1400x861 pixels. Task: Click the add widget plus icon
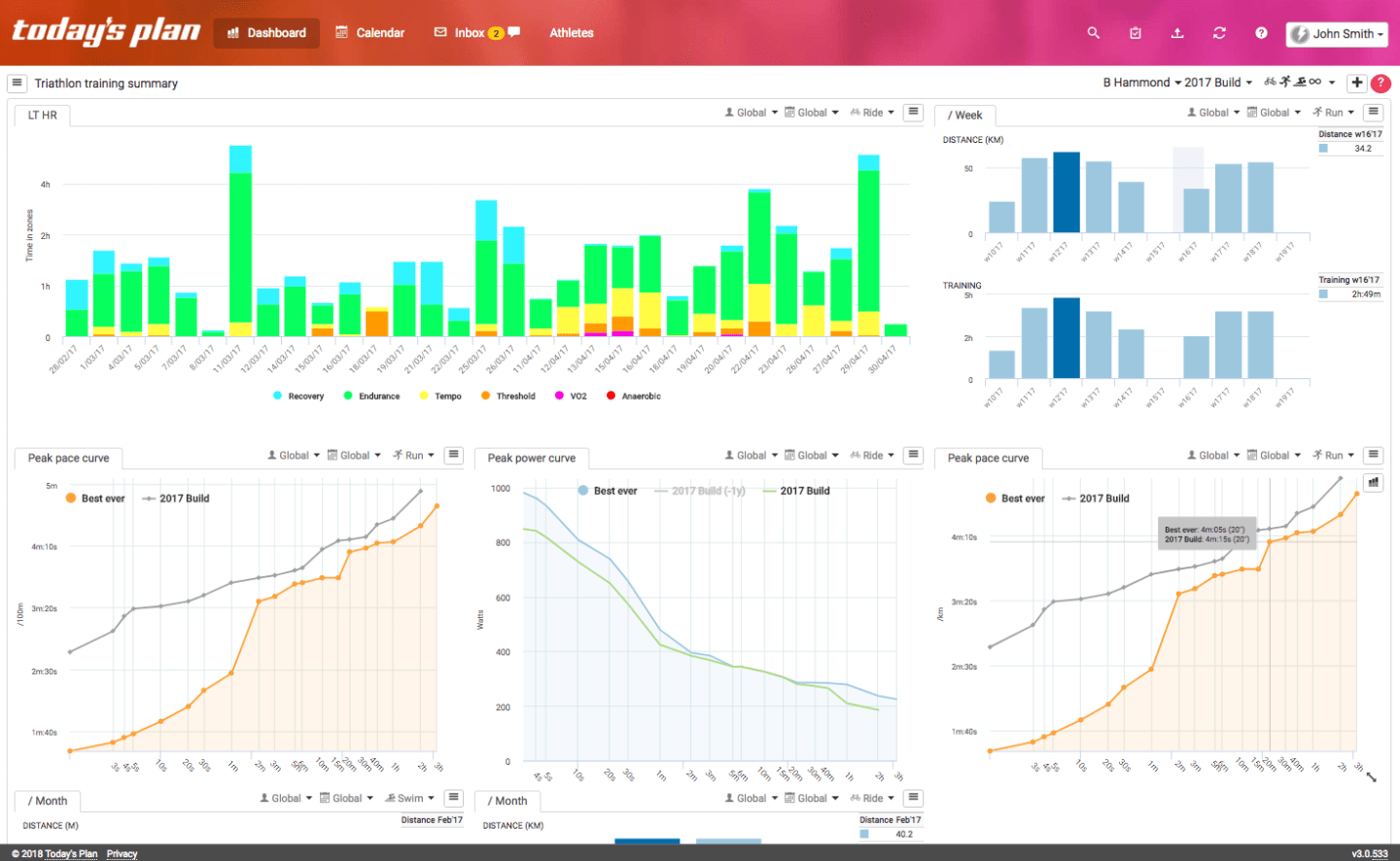point(1357,83)
